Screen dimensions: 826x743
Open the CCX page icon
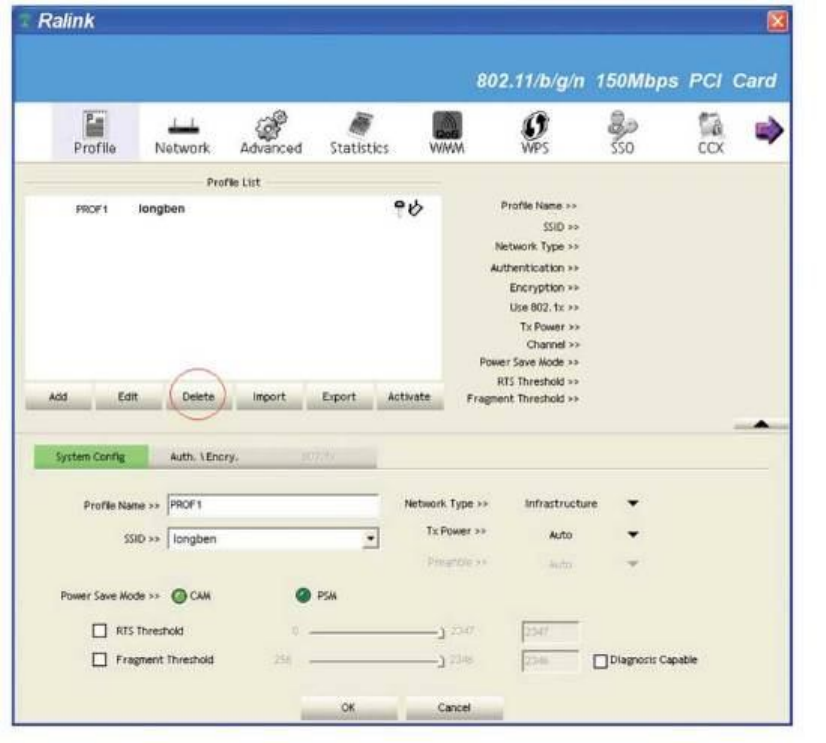pyautogui.click(x=711, y=132)
